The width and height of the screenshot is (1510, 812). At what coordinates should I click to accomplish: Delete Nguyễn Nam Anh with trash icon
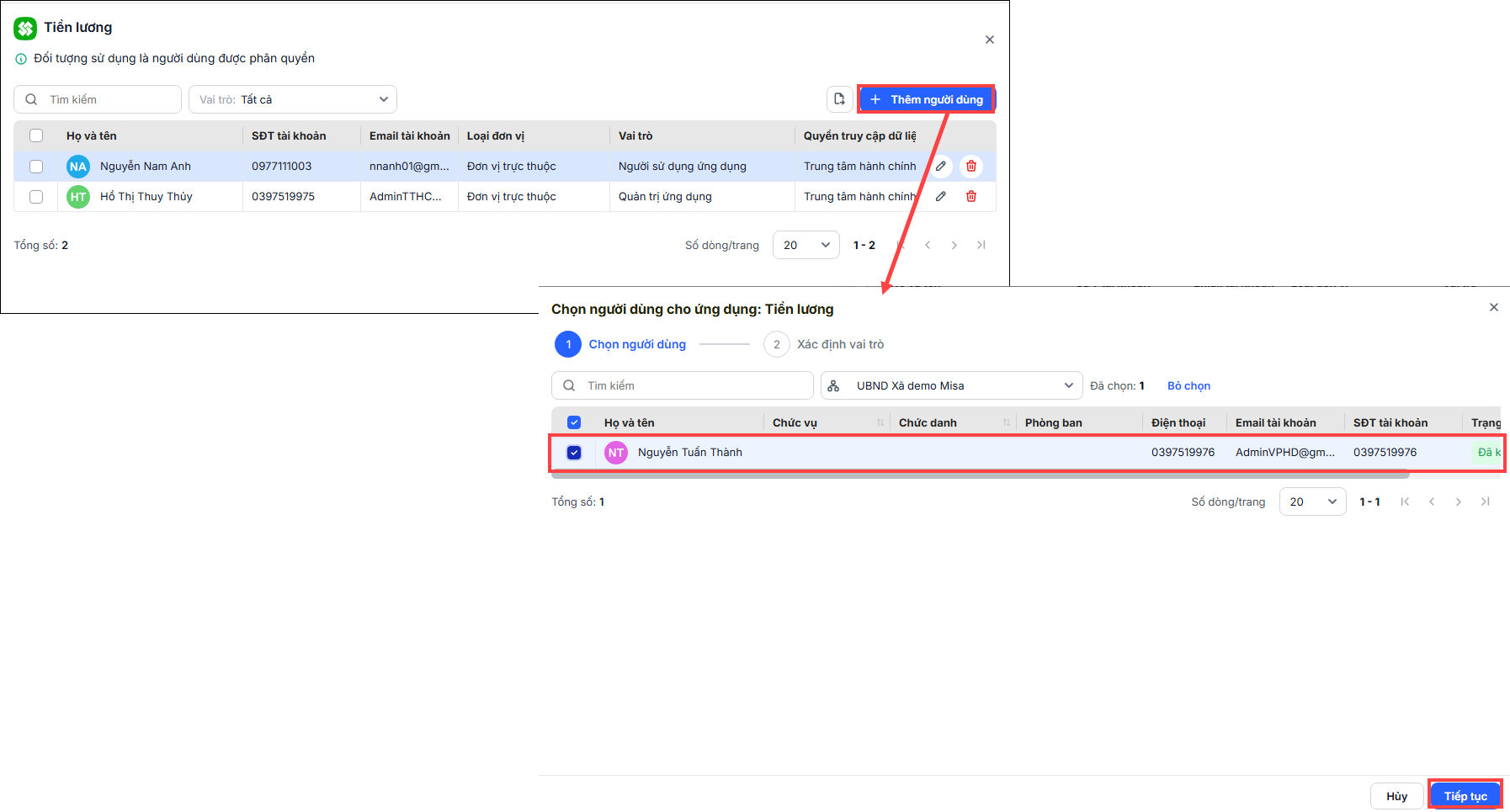971,166
